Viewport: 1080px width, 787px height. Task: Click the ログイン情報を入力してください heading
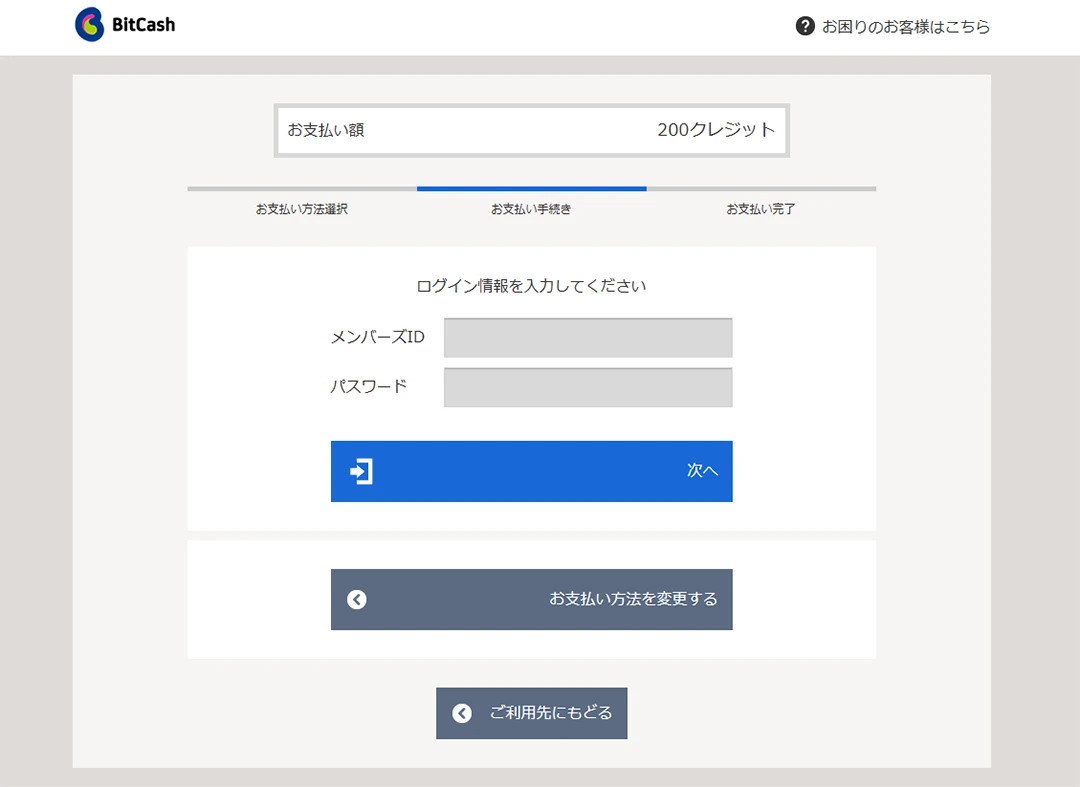tap(531, 286)
